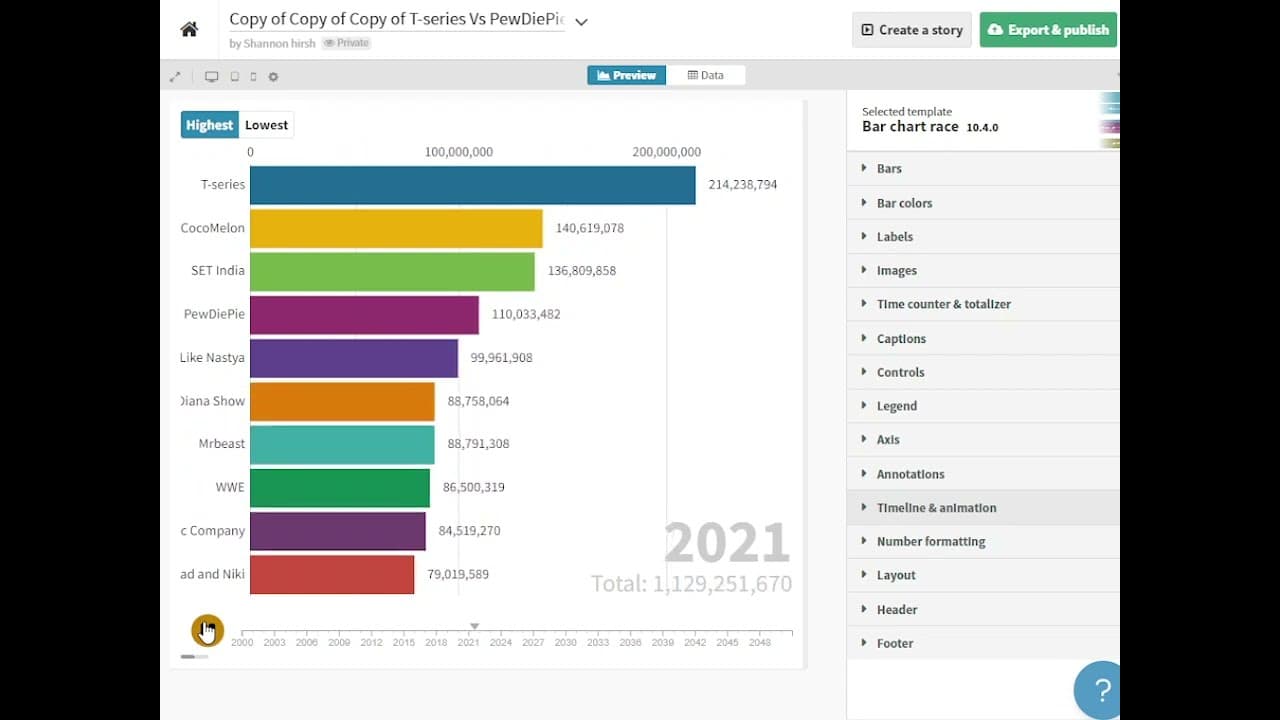This screenshot has height=720, width=1280.
Task: Select the desktop preview icon
Action: pyautogui.click(x=211, y=76)
